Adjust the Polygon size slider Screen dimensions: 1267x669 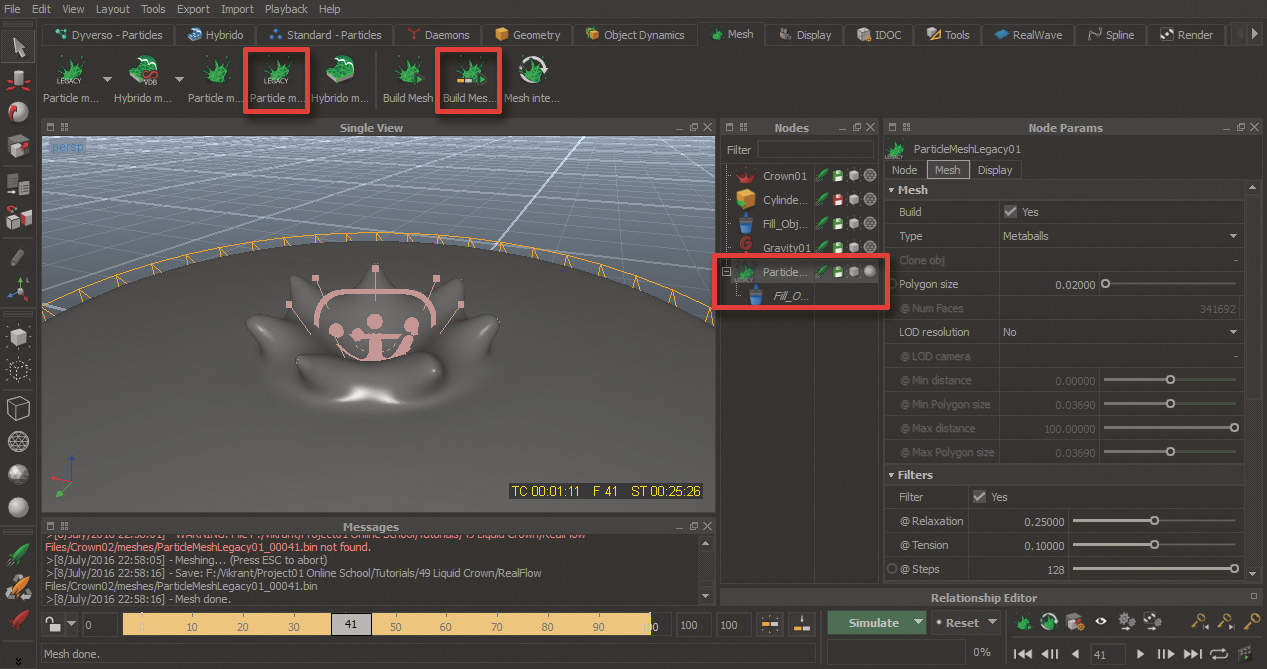point(1168,284)
